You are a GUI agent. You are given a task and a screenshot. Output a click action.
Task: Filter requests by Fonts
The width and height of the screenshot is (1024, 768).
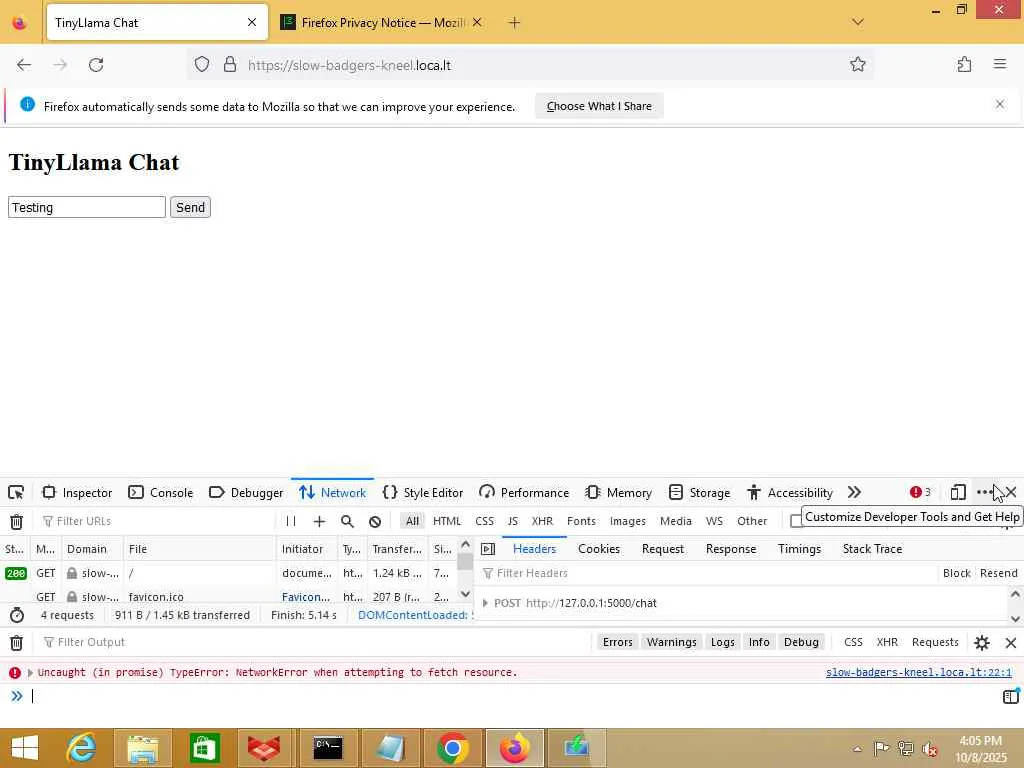point(581,521)
